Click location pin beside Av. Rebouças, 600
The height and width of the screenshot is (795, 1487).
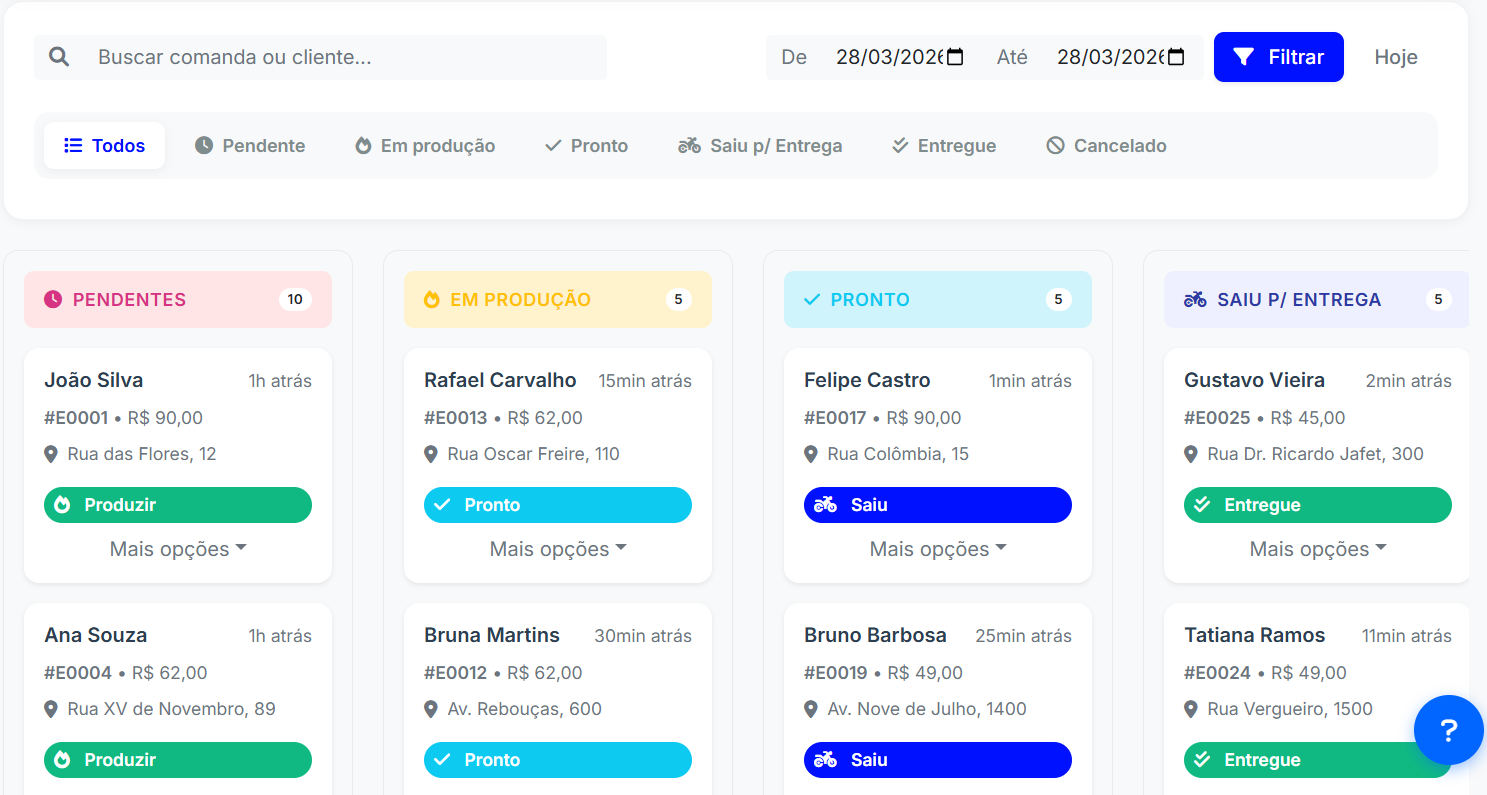tap(431, 709)
